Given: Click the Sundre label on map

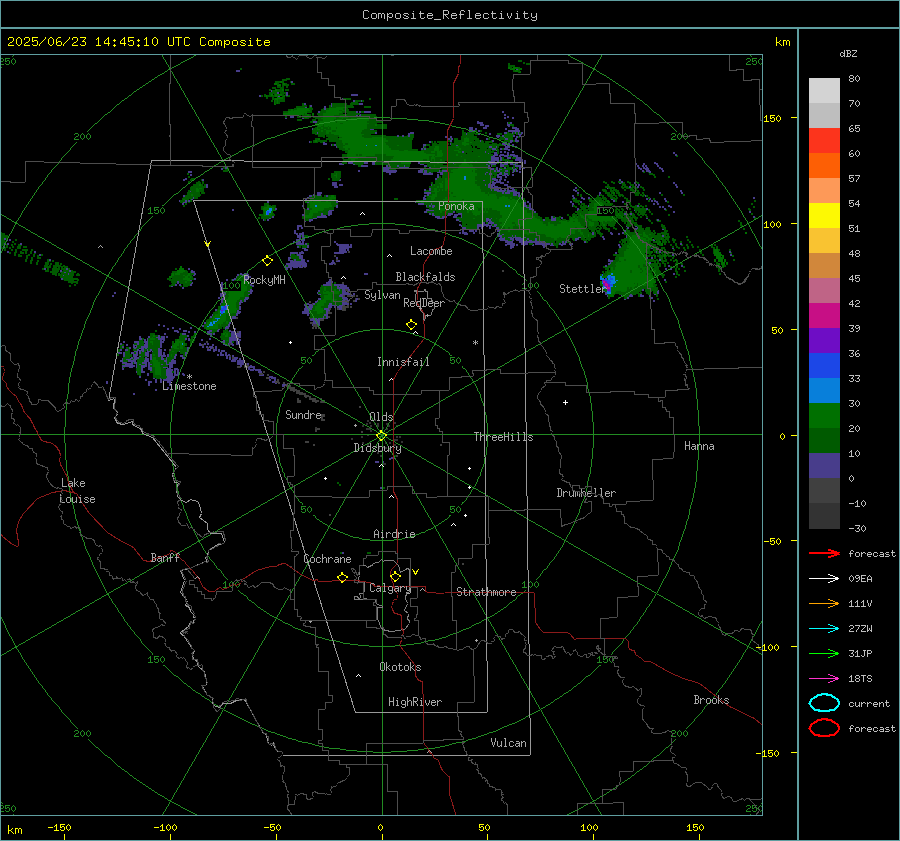Looking at the screenshot, I should 304,415.
